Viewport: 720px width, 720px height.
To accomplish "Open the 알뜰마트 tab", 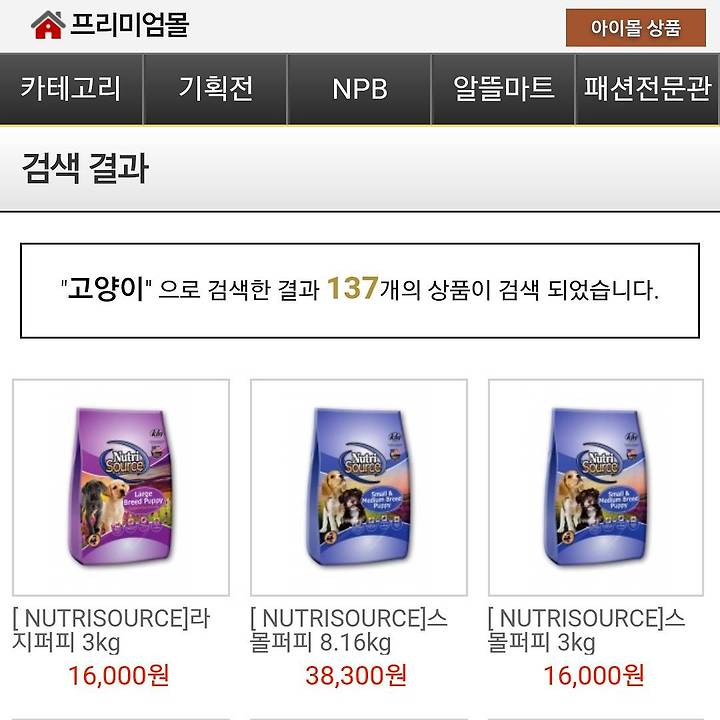I will [503, 89].
